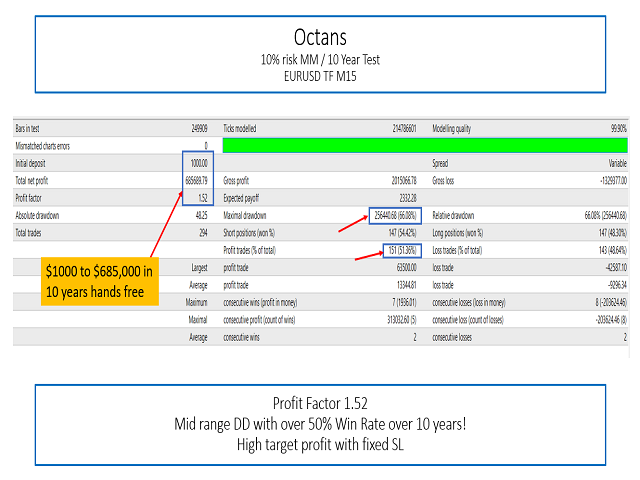
Task: Select the 143 (48.64%) loss trades value
Action: pyautogui.click(x=613, y=250)
